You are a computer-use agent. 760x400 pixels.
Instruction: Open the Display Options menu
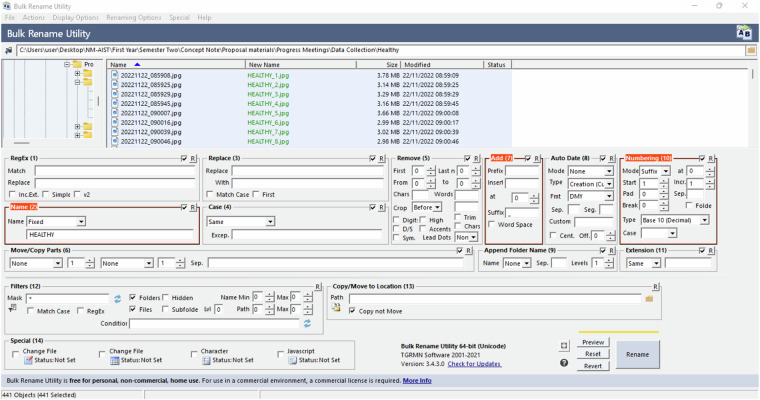(x=76, y=17)
